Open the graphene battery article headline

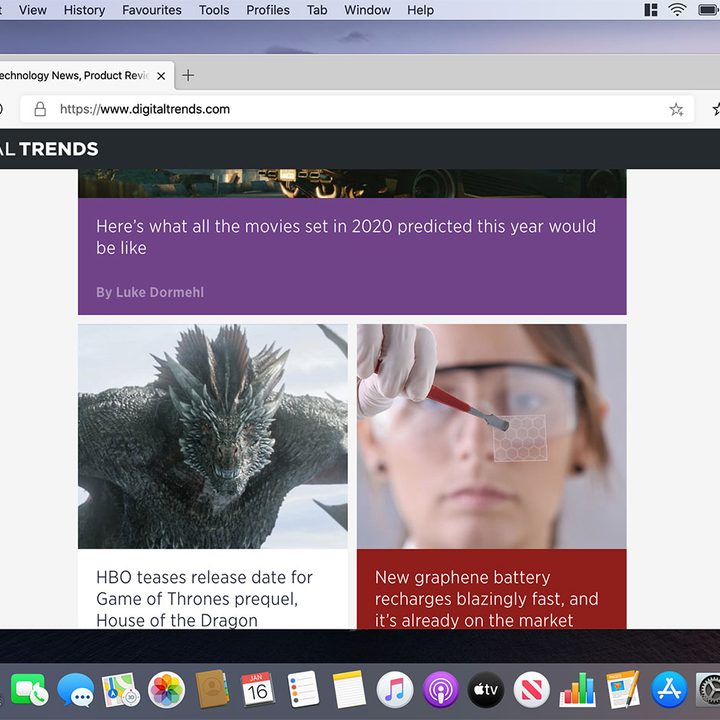(487, 598)
